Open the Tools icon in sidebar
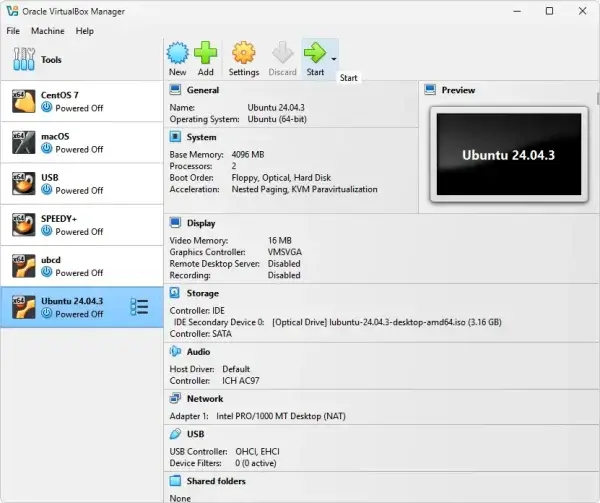 click(x=24, y=59)
